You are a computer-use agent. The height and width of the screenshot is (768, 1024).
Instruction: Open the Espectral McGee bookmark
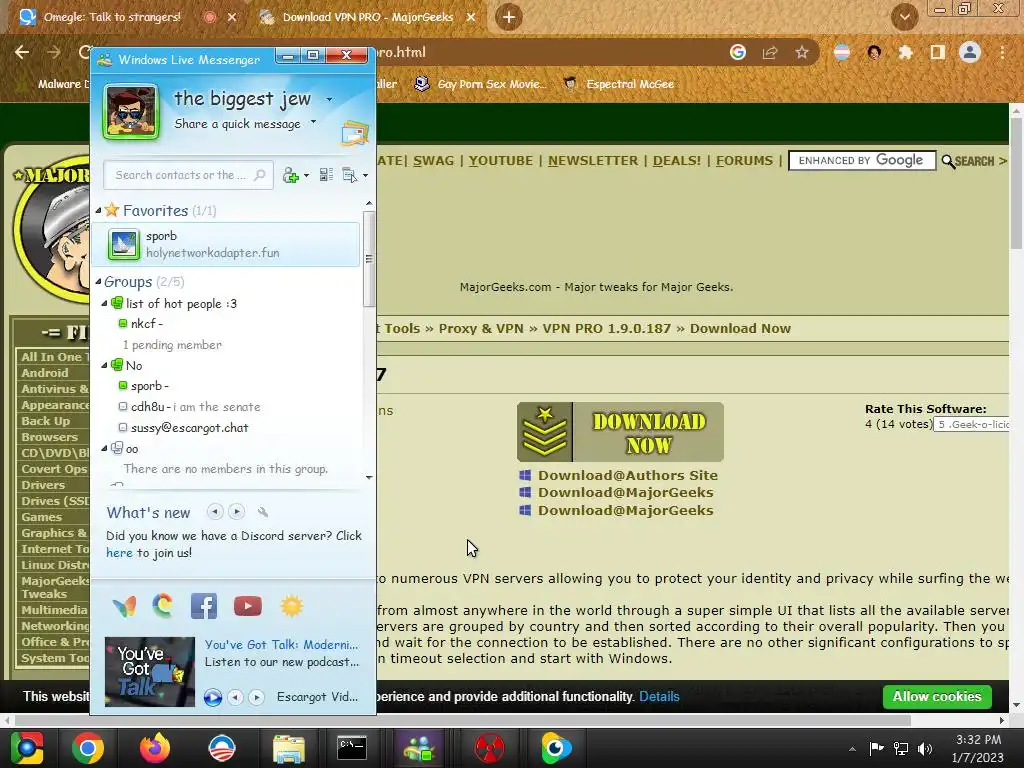[618, 84]
